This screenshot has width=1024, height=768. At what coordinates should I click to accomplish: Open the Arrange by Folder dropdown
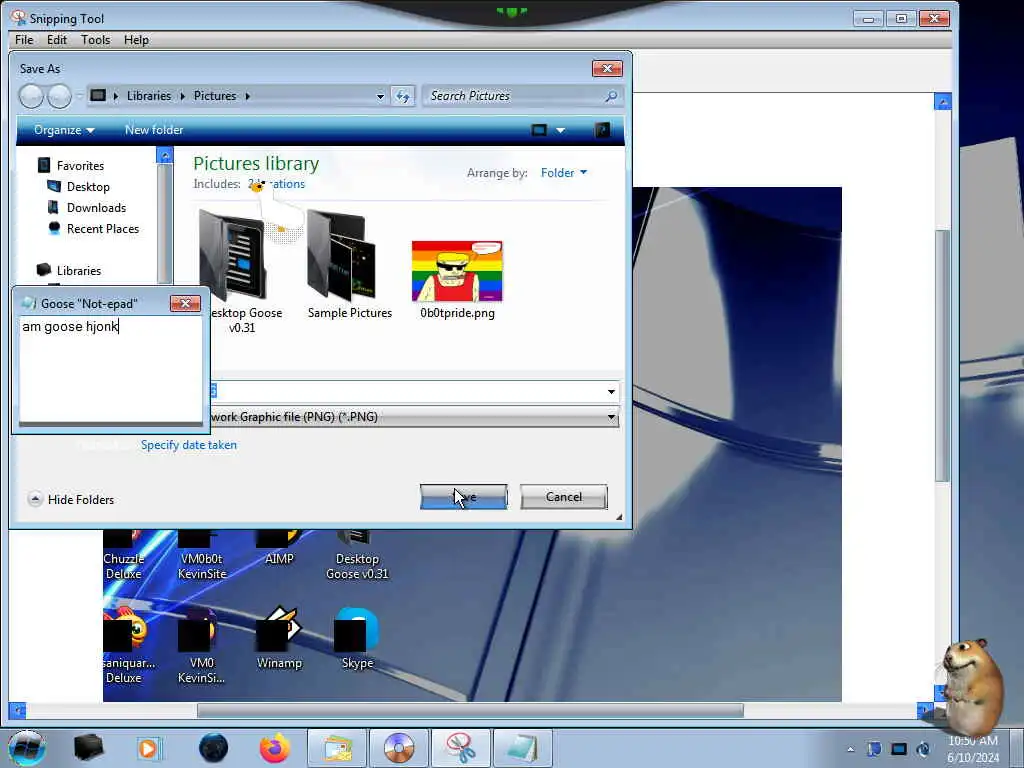pos(564,172)
